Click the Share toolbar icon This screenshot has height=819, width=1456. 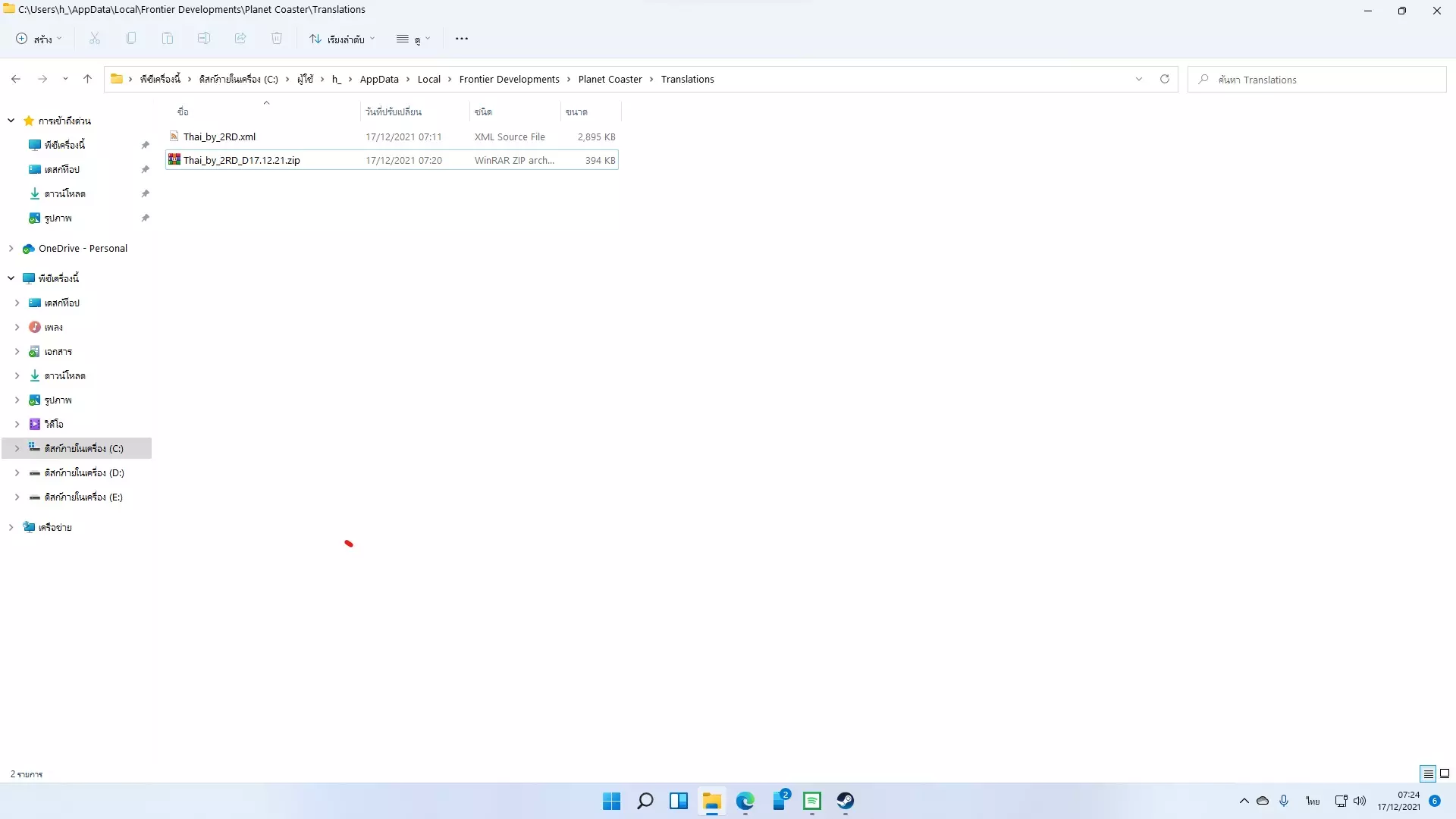(240, 39)
